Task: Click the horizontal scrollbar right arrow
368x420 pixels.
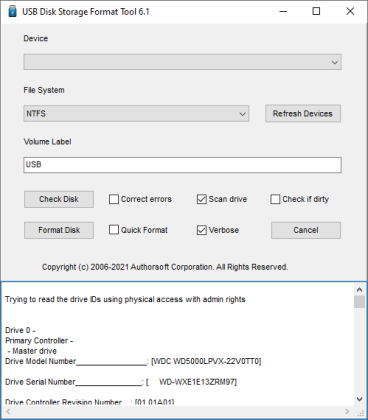Action: pyautogui.click(x=347, y=412)
